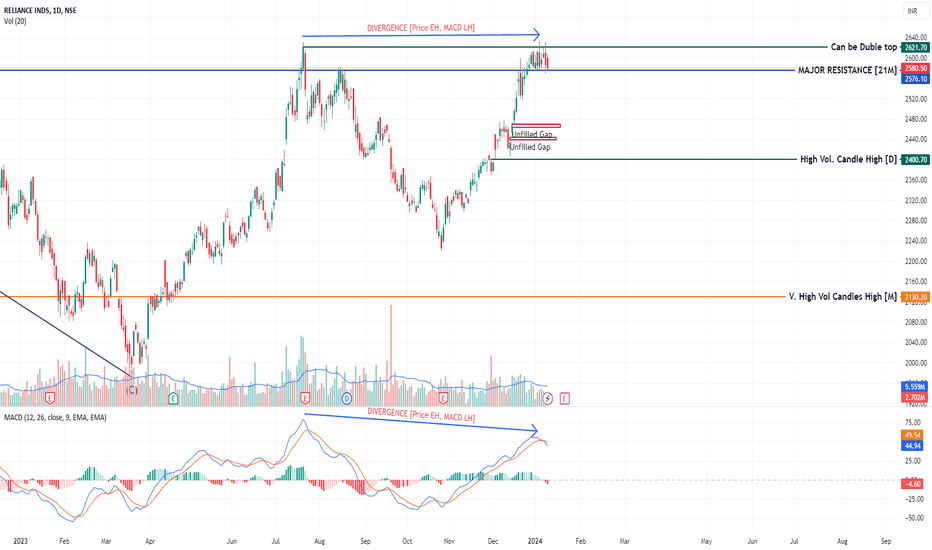This screenshot has height=550, width=932.
Task: Click the earnings E marker above November
Action: (443, 398)
